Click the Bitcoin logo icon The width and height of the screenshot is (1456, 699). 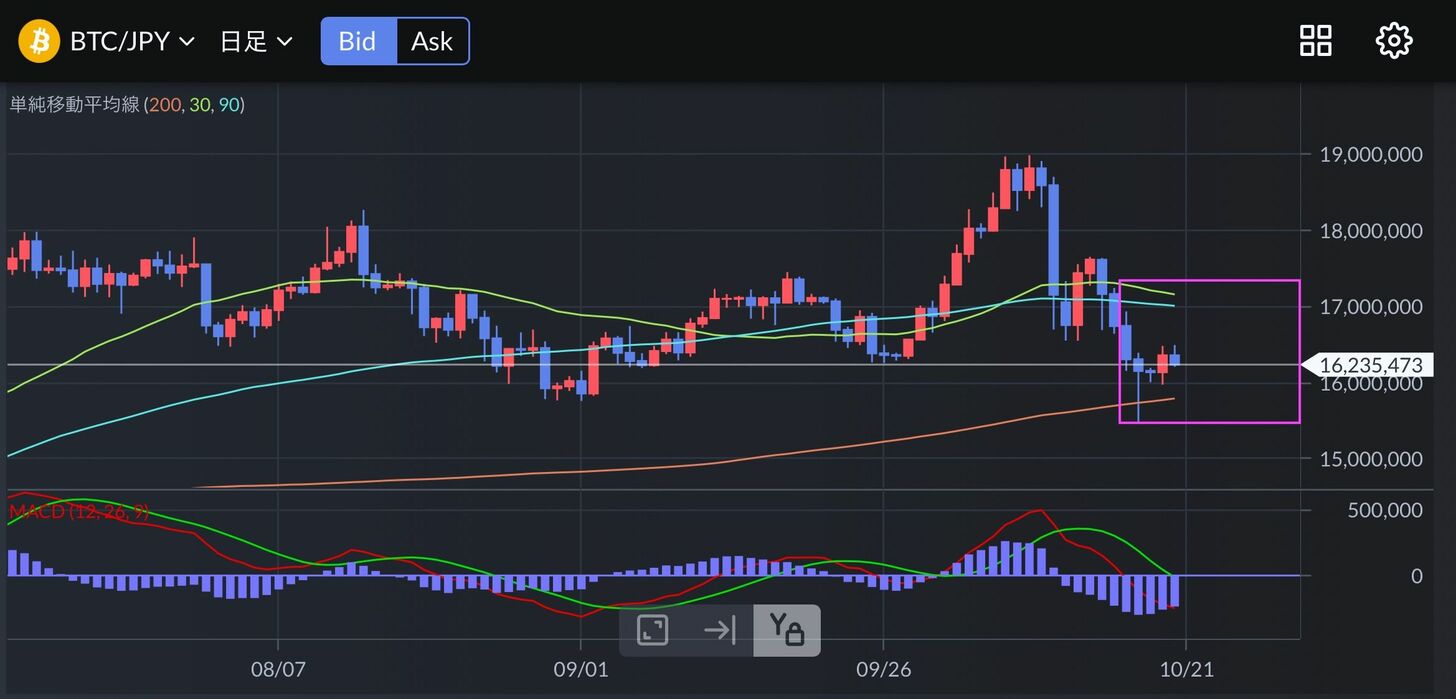[x=39, y=41]
